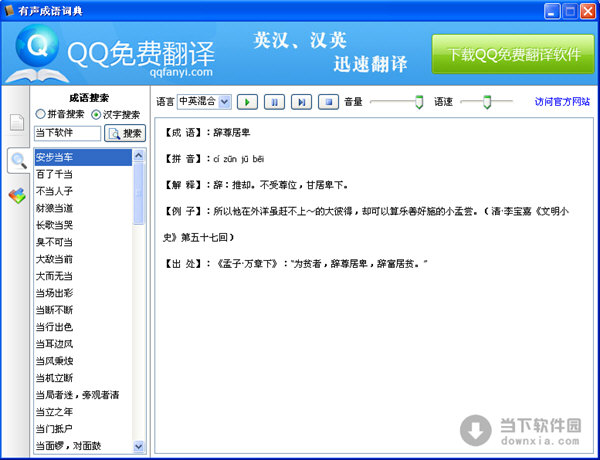Click the 搜索 button
The width and height of the screenshot is (600, 460).
click(125, 133)
